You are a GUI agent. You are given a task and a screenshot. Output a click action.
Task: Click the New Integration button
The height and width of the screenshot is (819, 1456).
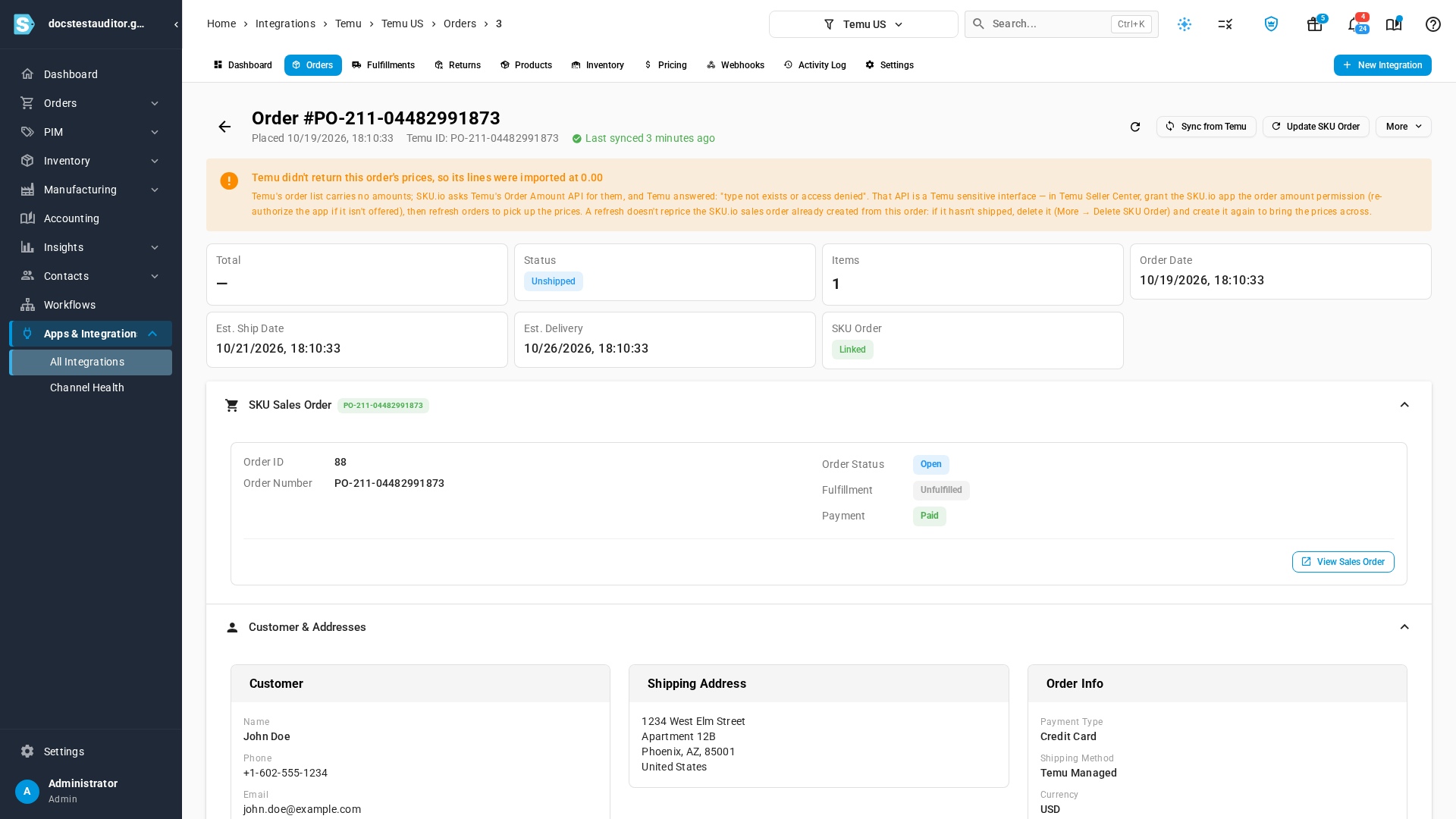click(1382, 65)
